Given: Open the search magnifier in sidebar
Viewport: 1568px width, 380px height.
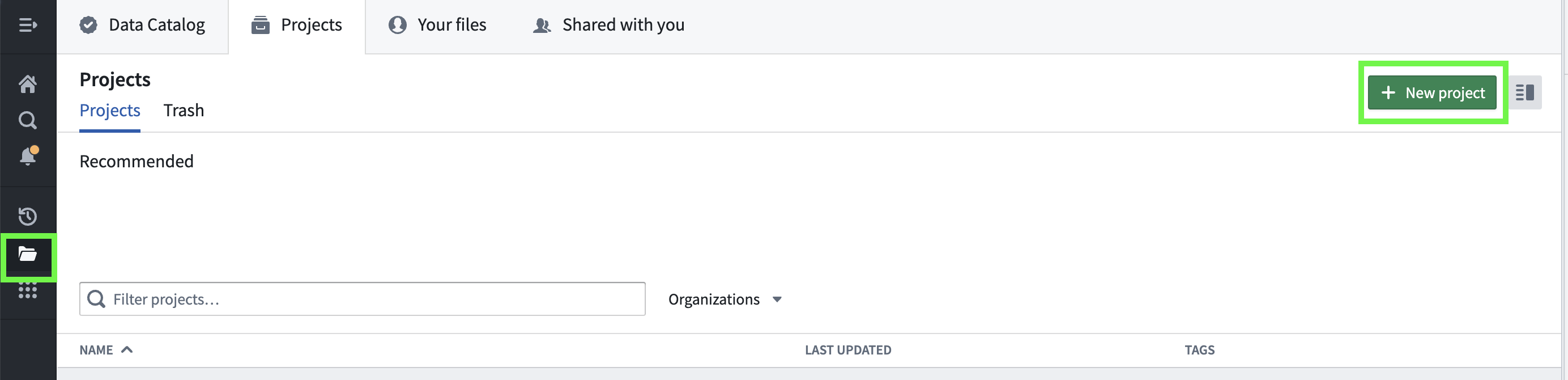Looking at the screenshot, I should point(27,120).
